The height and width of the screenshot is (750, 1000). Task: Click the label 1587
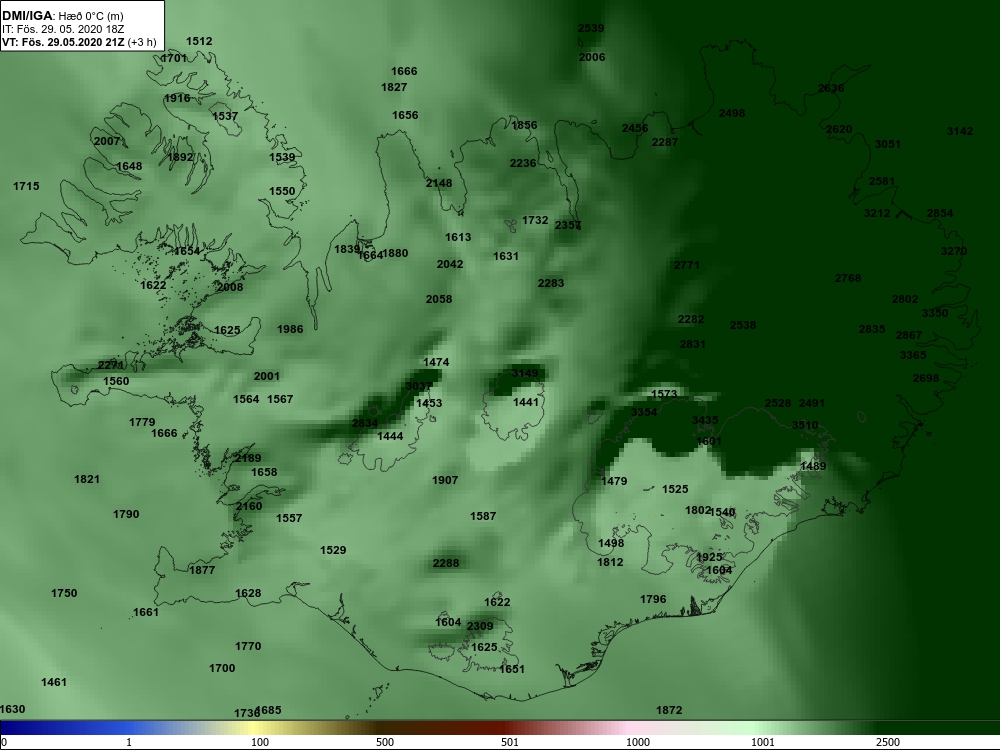pos(483,516)
